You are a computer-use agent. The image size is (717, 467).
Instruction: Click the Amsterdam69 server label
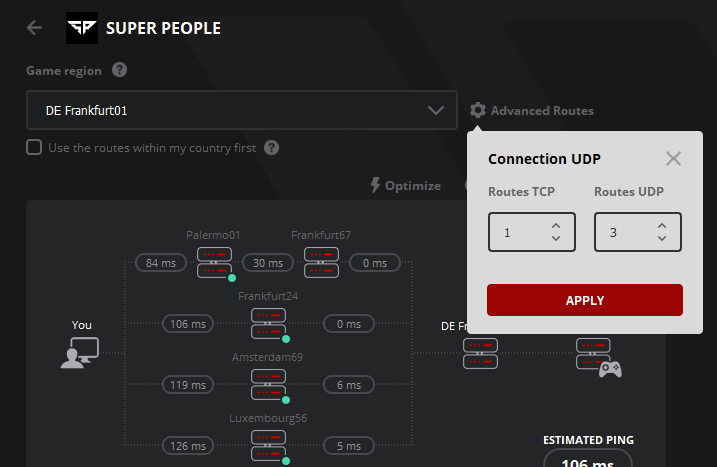268,357
